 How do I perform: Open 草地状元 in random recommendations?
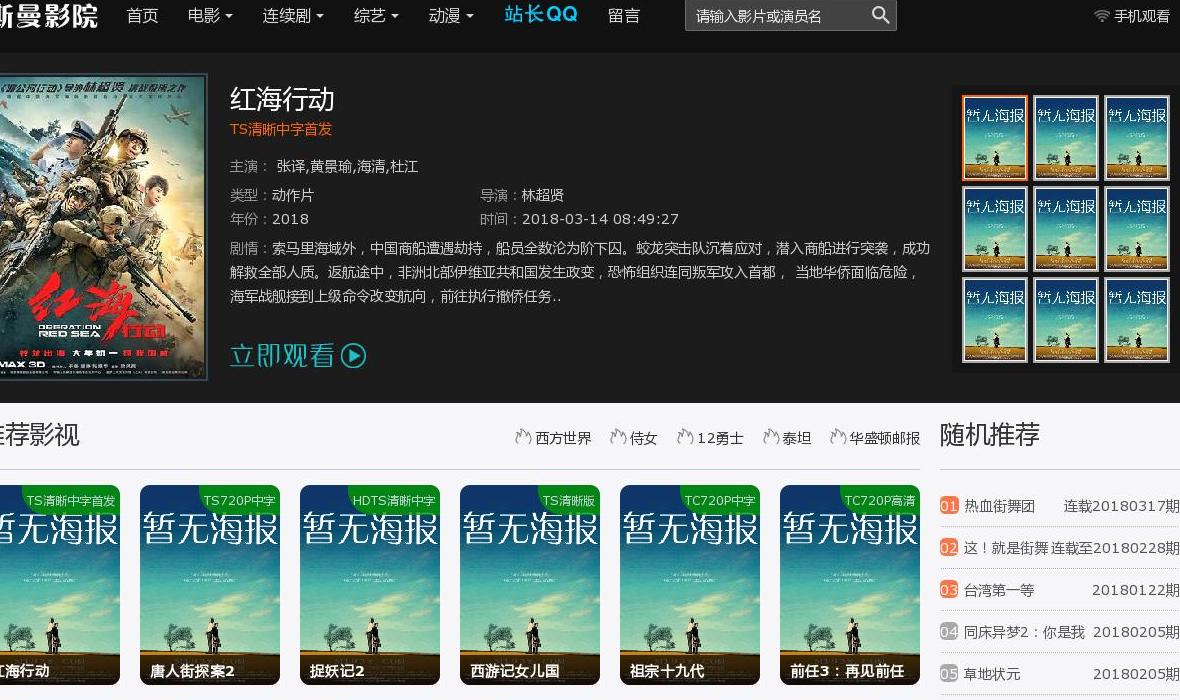pyautogui.click(x=993, y=674)
